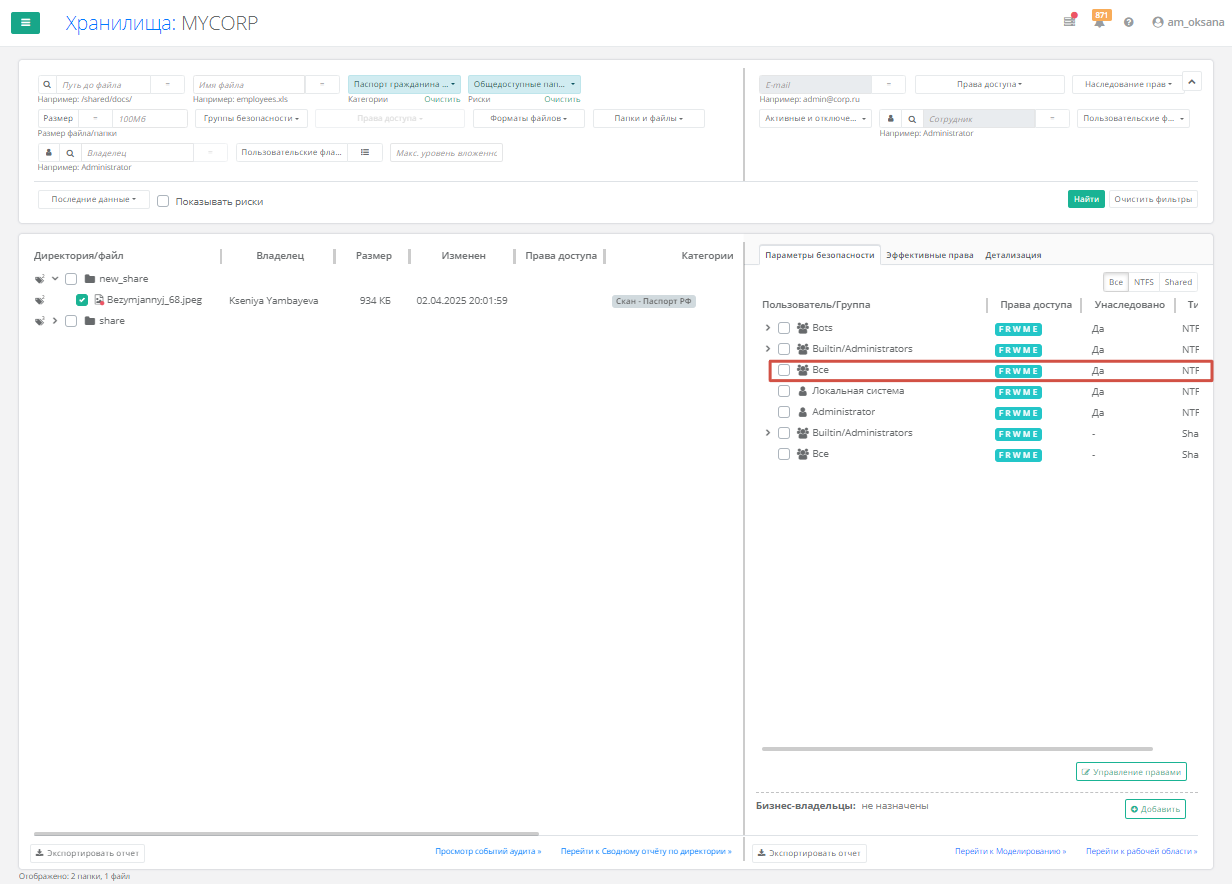
Task: Click the share folder icon
Action: (90, 321)
